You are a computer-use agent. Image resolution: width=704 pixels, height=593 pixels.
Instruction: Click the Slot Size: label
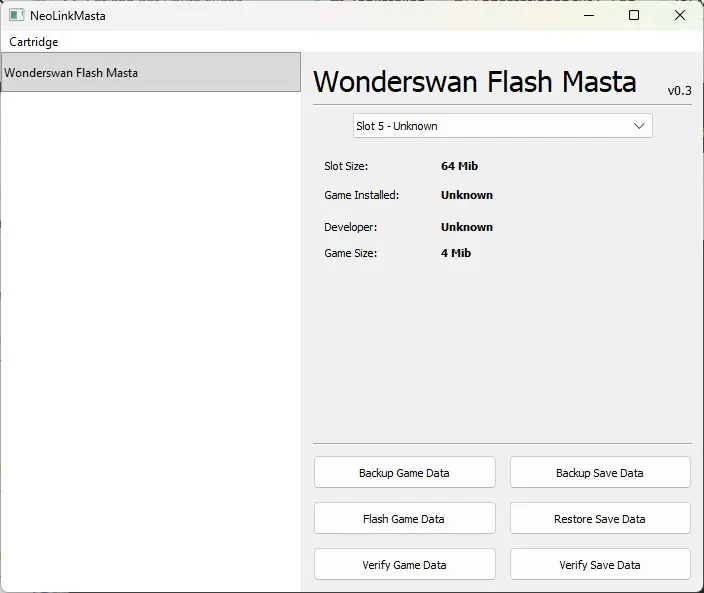point(346,166)
